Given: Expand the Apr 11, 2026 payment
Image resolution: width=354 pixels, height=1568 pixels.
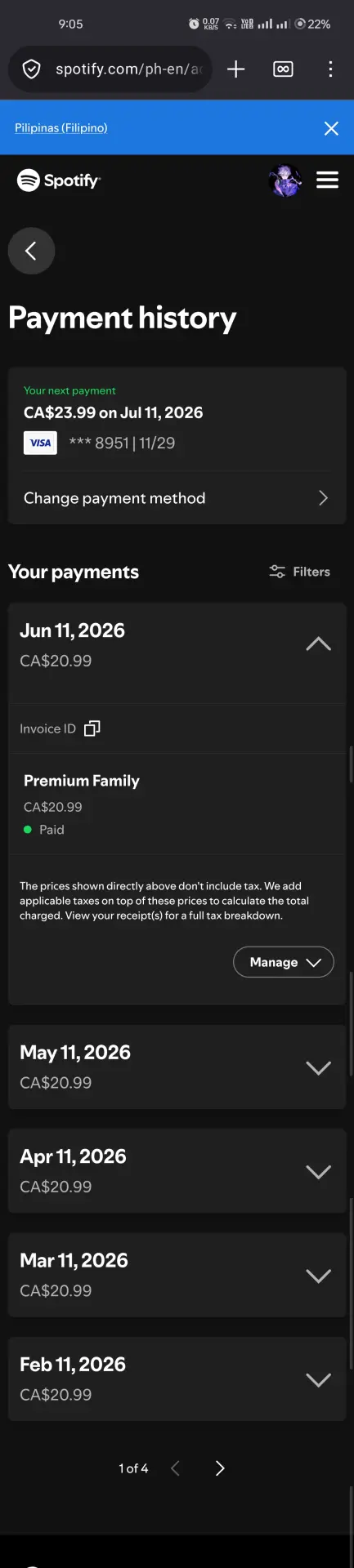Looking at the screenshot, I should point(177,1170).
